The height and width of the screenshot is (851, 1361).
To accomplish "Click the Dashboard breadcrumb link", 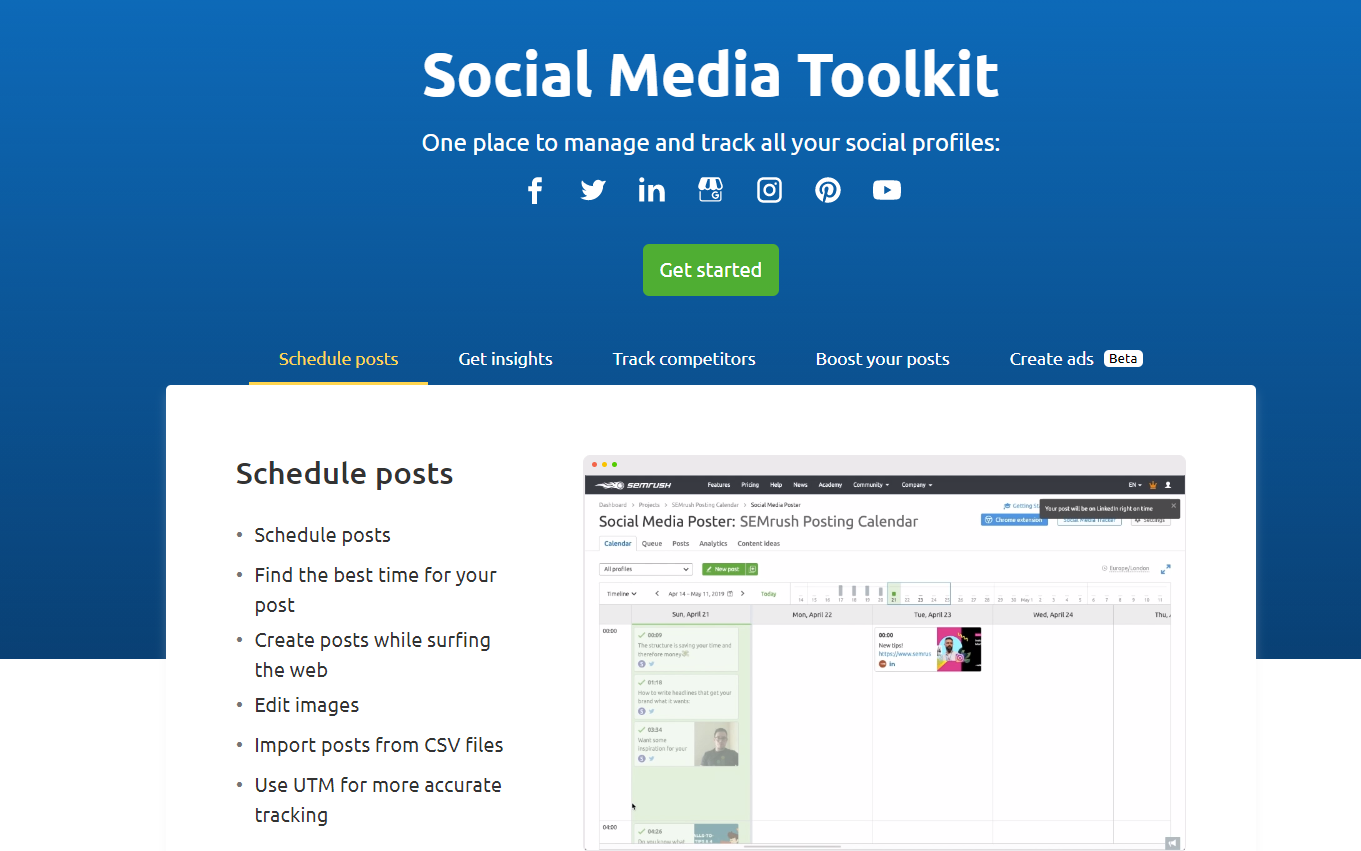I will point(613,505).
